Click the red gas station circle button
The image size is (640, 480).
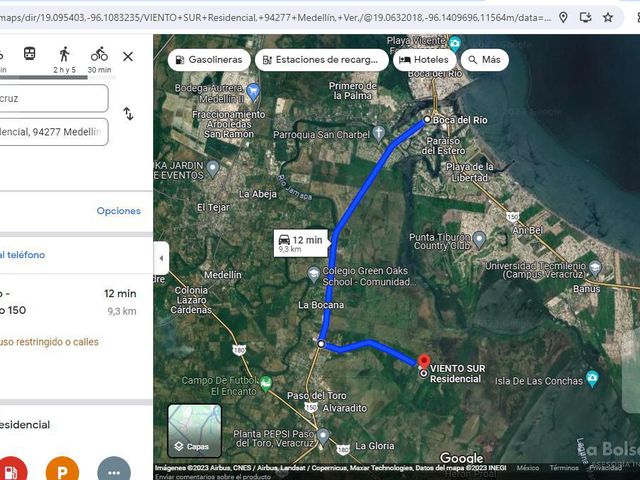(x=11, y=469)
